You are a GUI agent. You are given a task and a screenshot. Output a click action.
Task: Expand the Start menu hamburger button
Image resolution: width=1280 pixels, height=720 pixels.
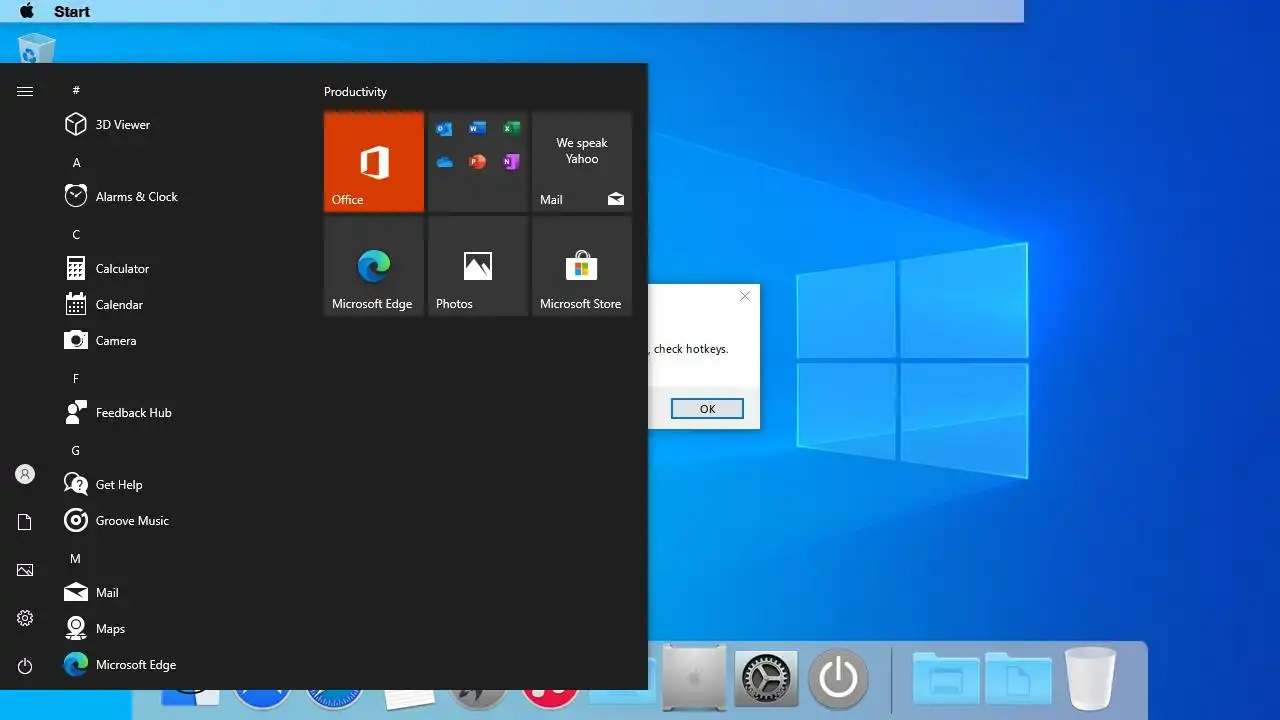click(x=25, y=91)
